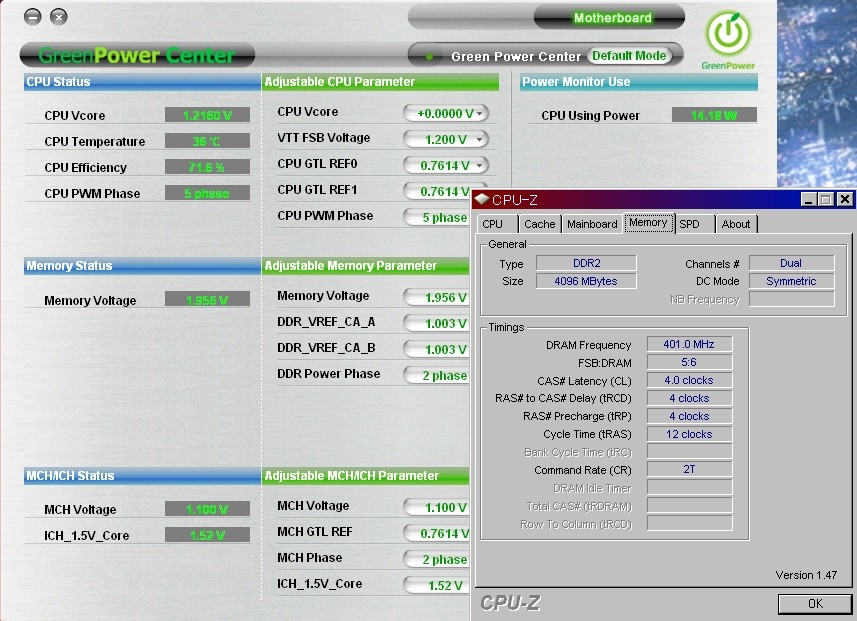Open the CPU GTL REF1 dropdown
The width and height of the screenshot is (857, 621).
(437, 191)
